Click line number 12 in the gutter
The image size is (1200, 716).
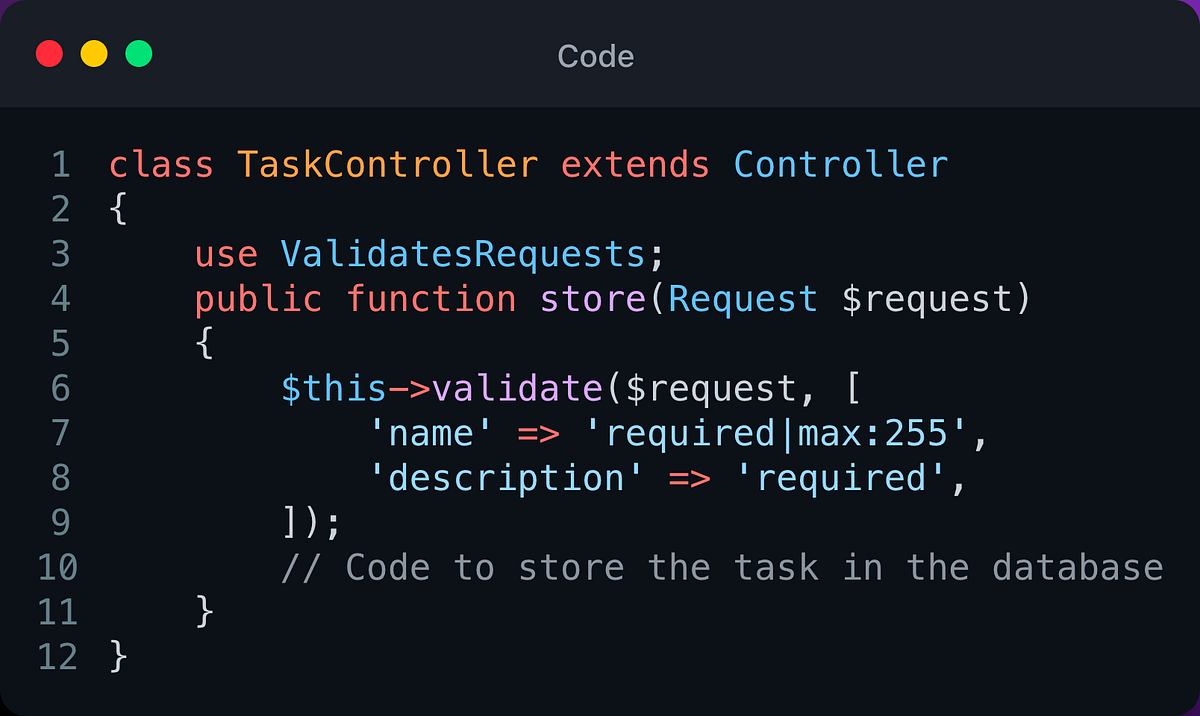click(57, 657)
